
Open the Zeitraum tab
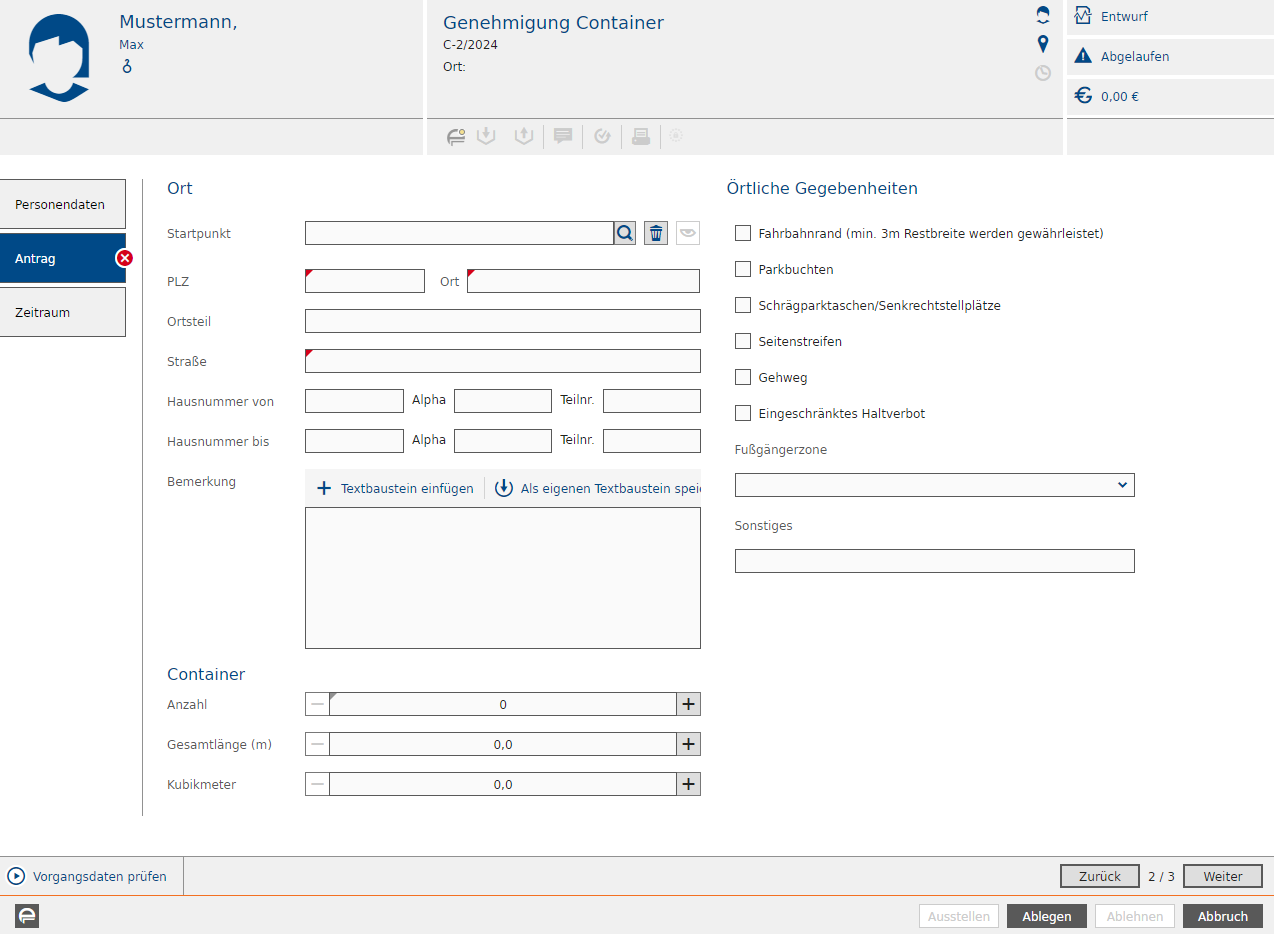coord(62,313)
